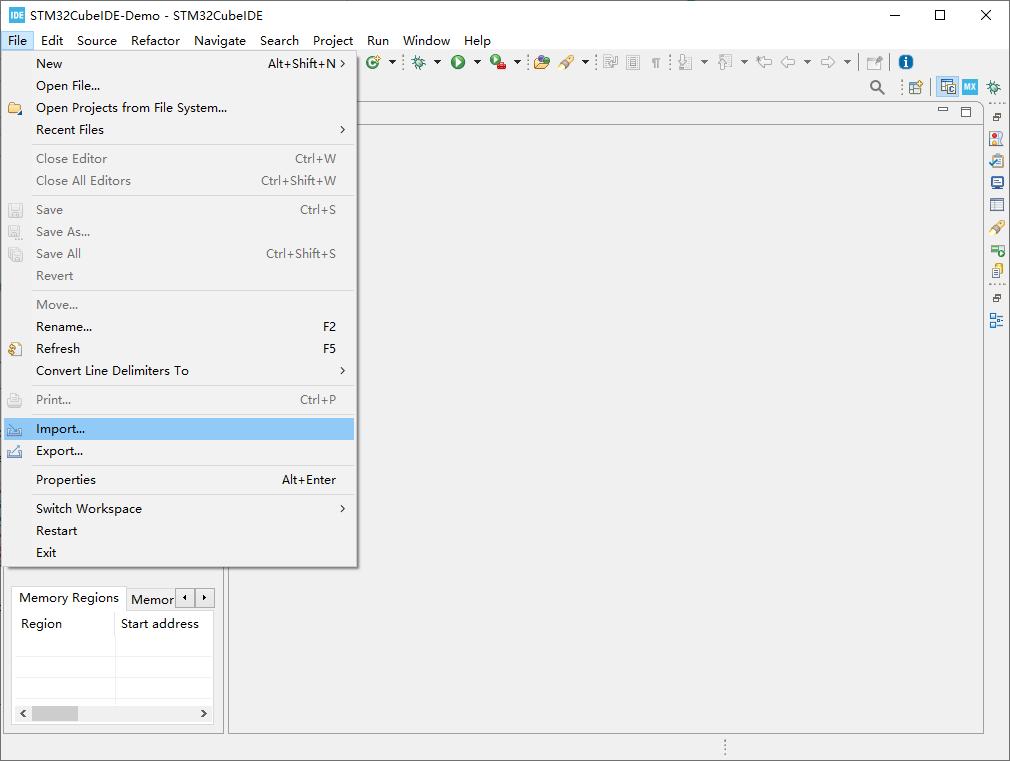1010x761 pixels.
Task: Switch to the Debug perspective
Action: tap(993, 88)
